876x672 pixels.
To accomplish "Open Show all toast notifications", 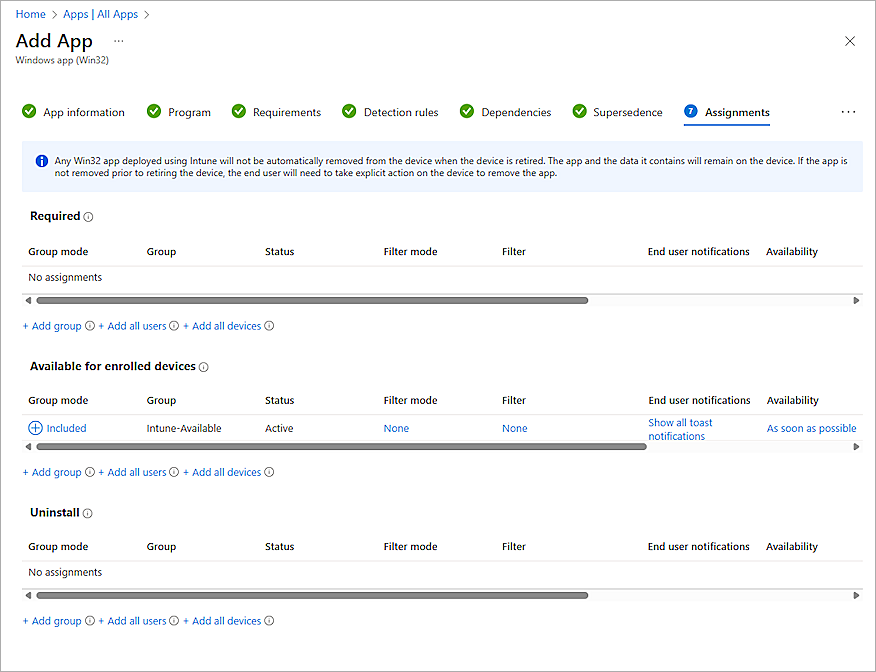I will [680, 428].
